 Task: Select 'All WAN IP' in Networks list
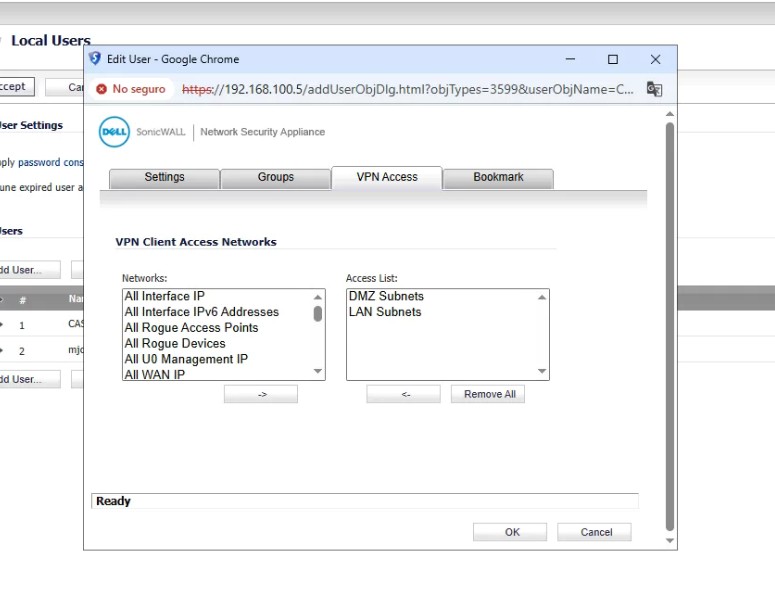pyautogui.click(x=154, y=375)
